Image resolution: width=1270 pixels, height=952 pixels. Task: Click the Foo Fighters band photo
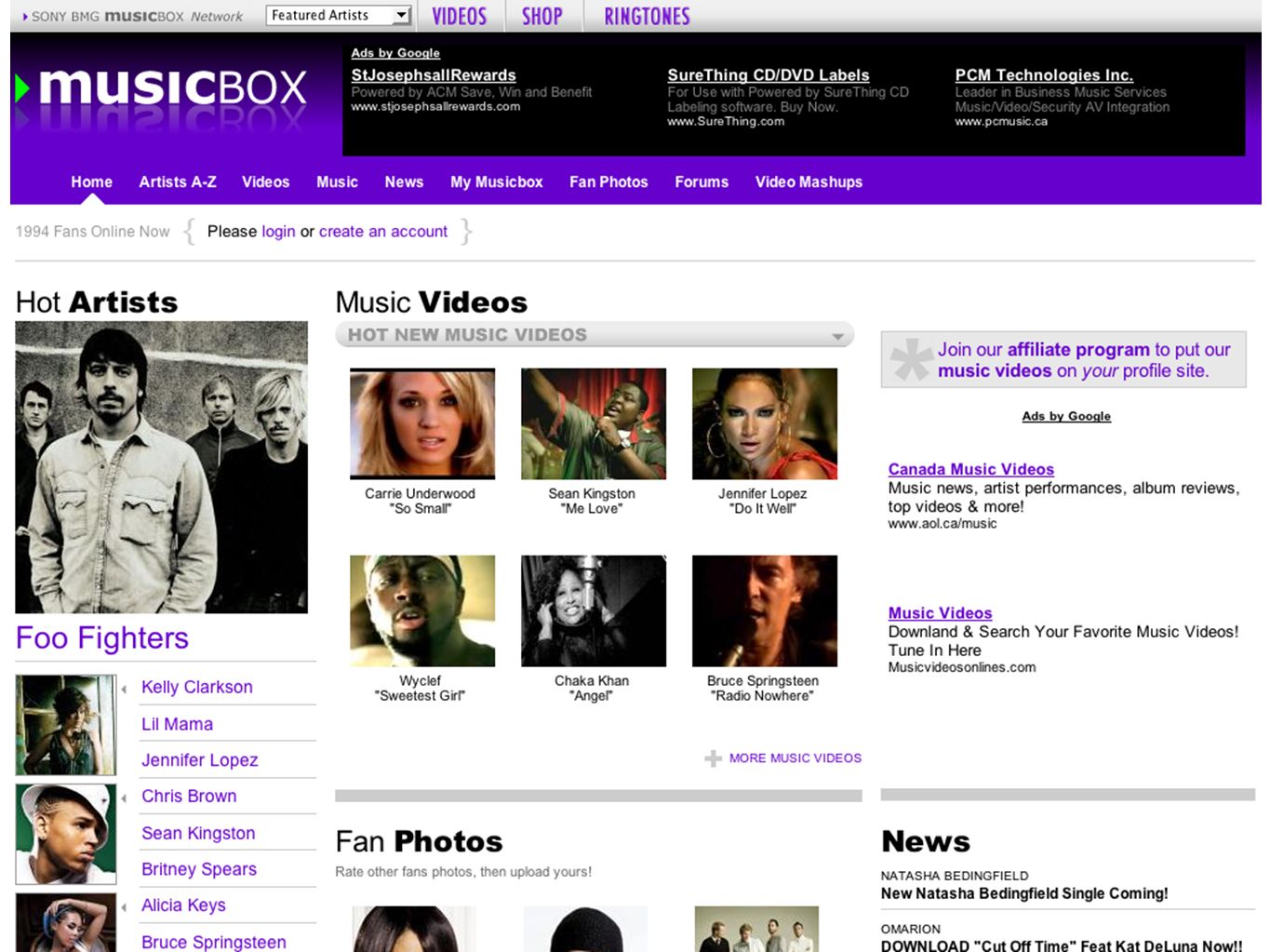click(x=162, y=467)
